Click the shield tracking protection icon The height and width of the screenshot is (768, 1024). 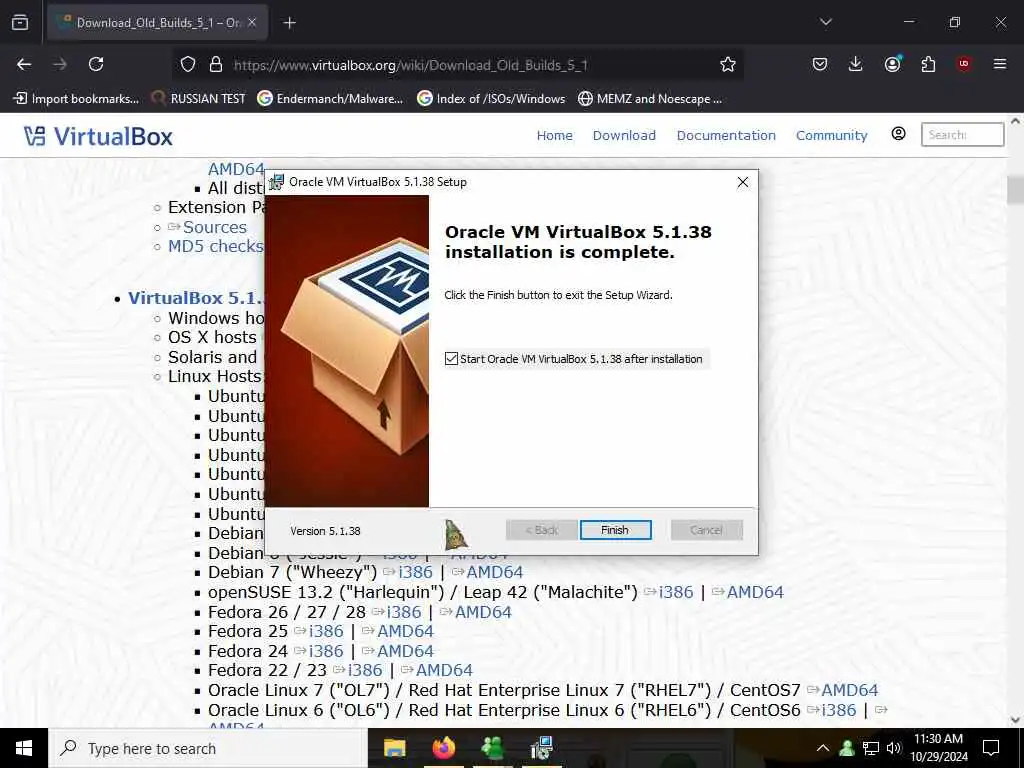point(188,64)
